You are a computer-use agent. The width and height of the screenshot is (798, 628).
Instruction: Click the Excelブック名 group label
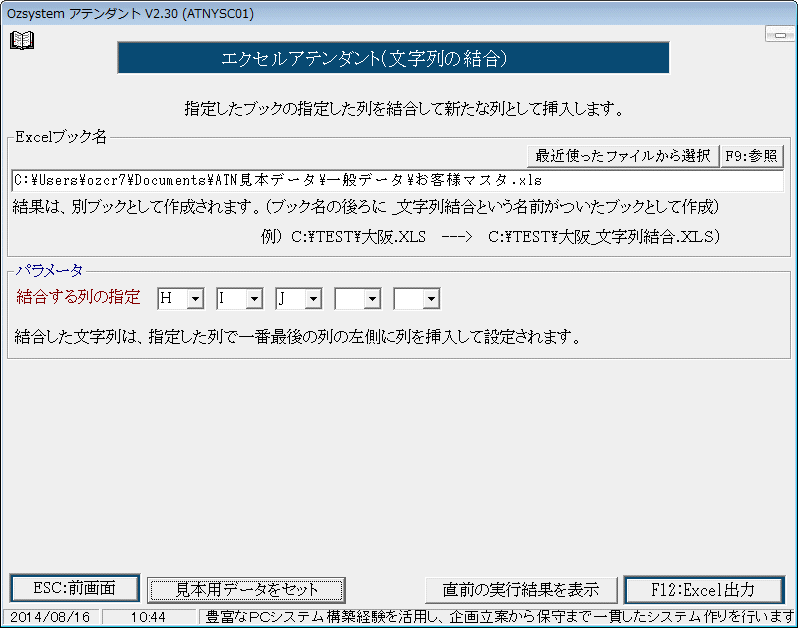point(61,137)
